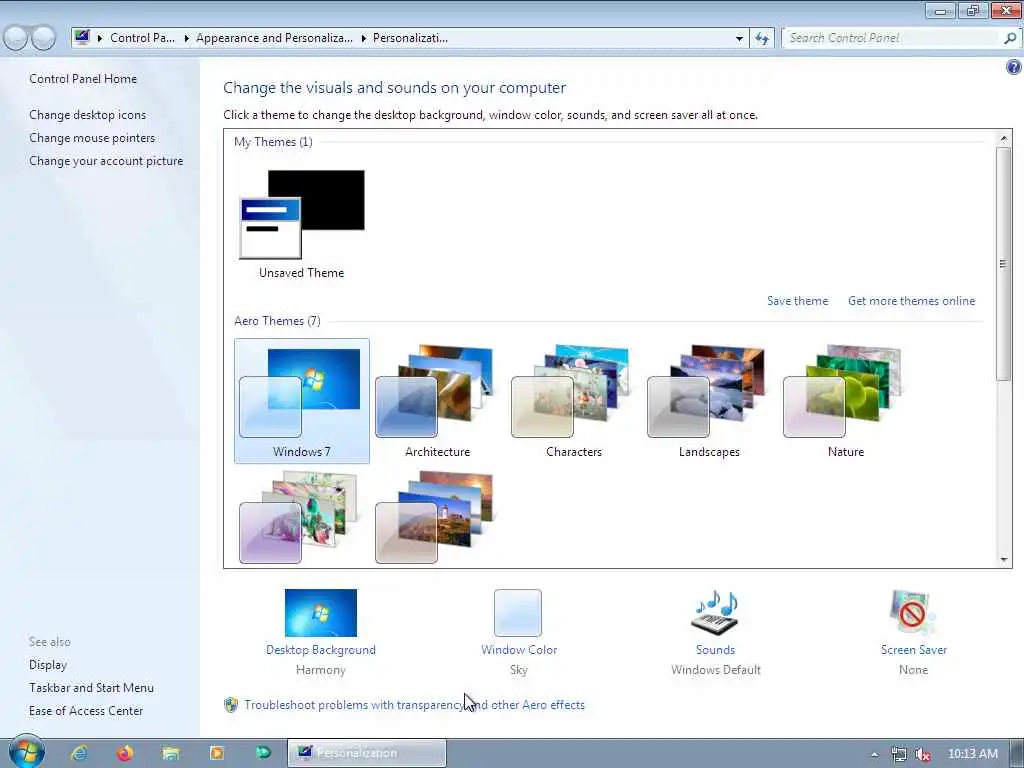Click the theme list scroll down arrow

click(1004, 559)
